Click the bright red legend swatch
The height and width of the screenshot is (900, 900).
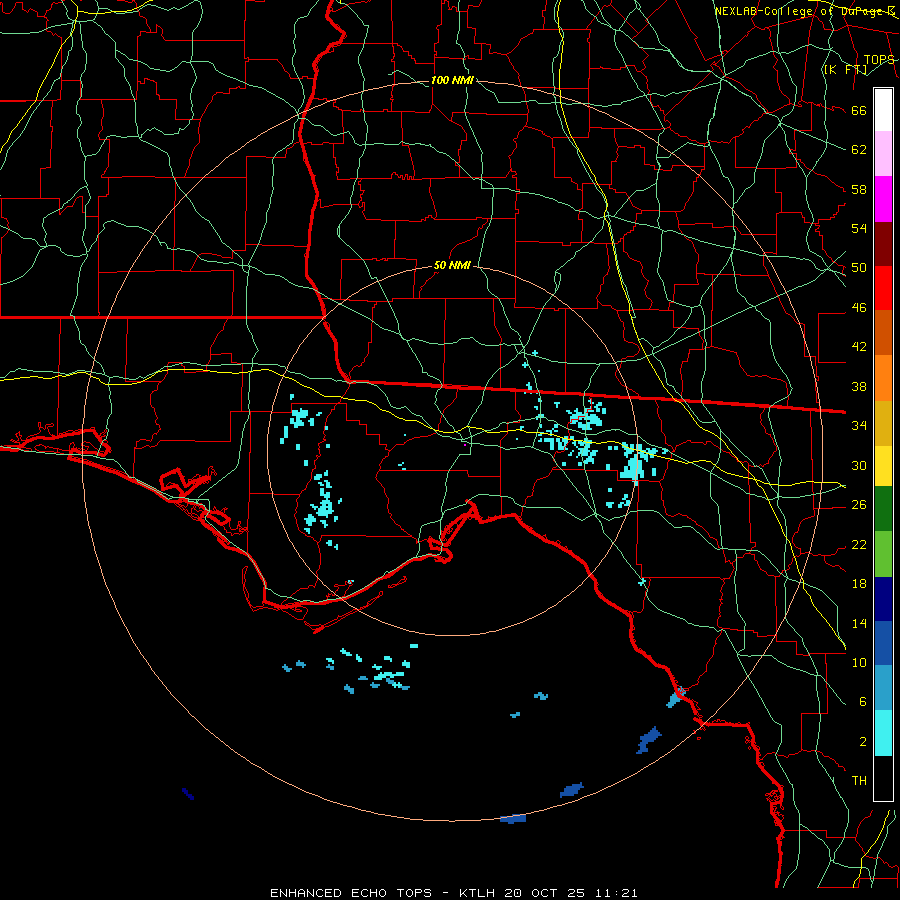(x=883, y=288)
